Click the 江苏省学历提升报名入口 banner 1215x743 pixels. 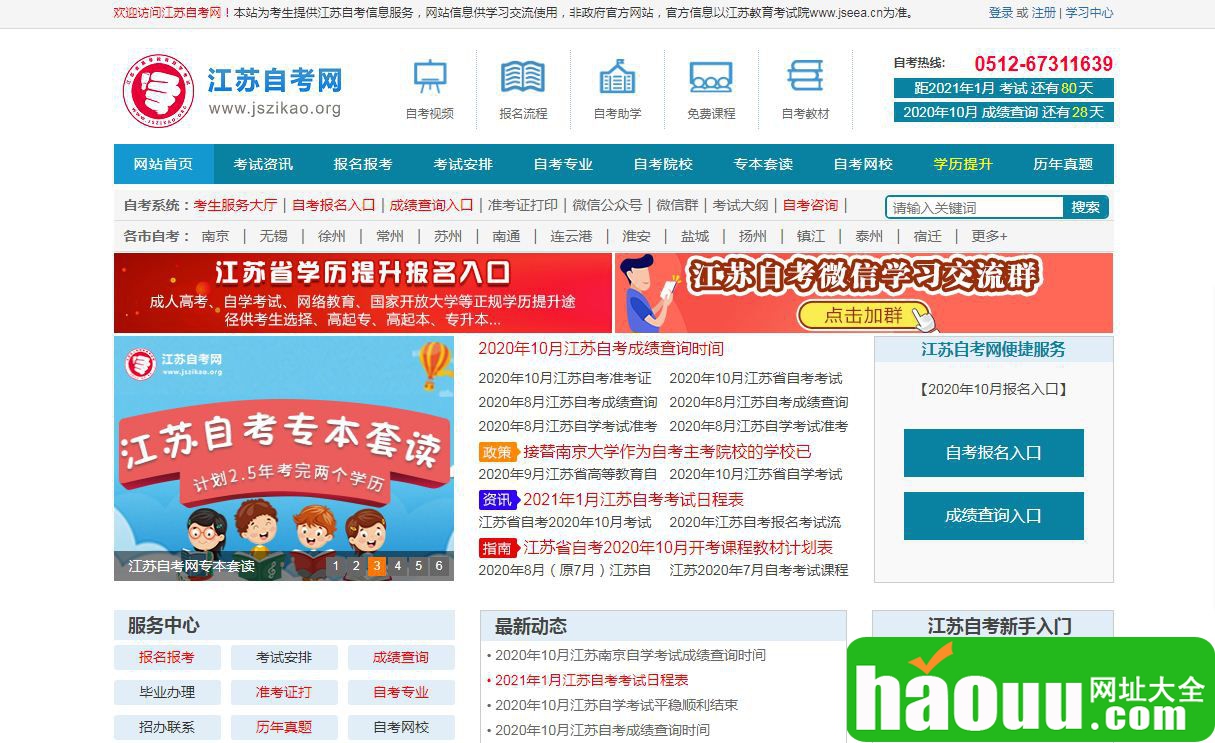[x=363, y=293]
